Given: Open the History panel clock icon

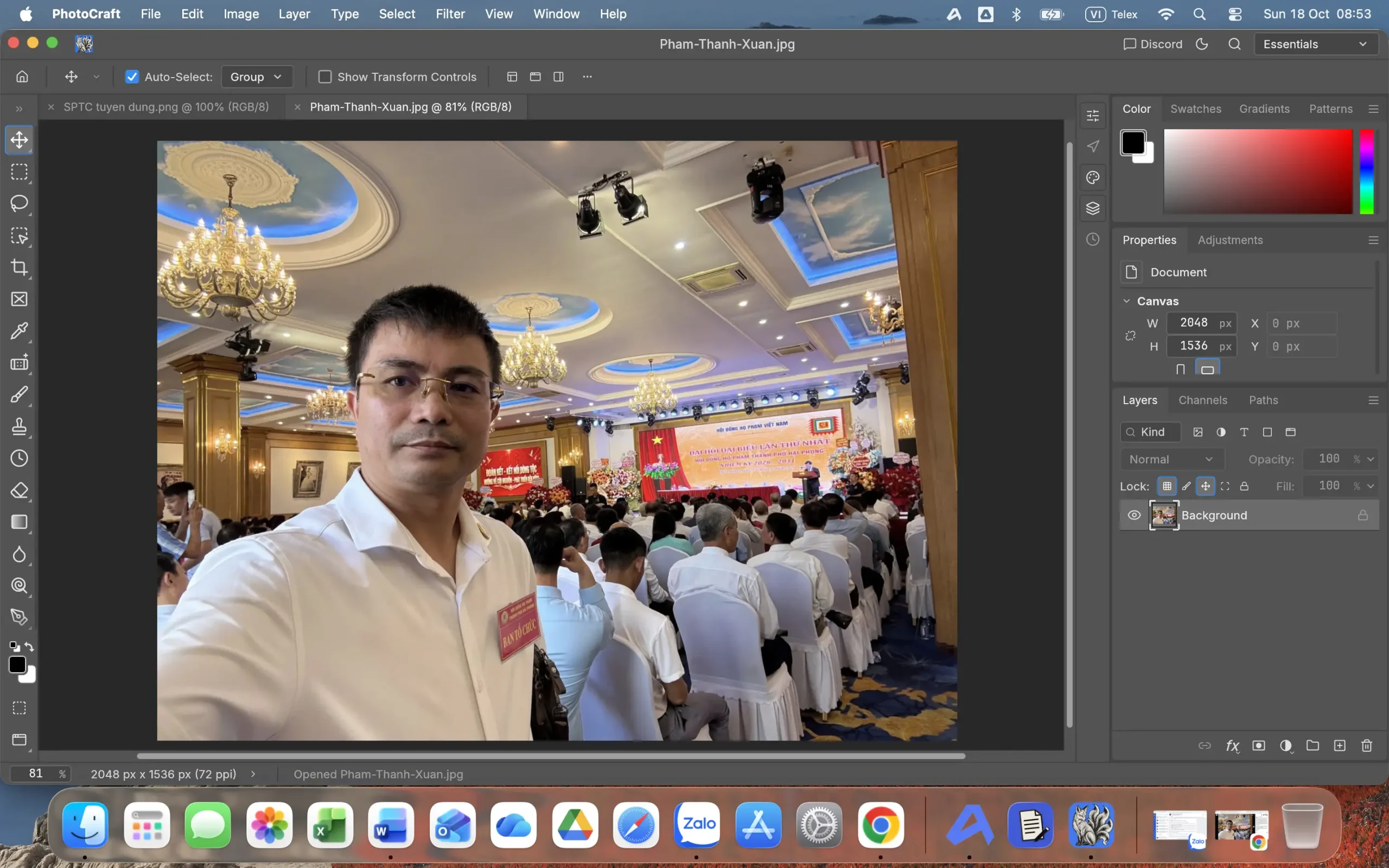Looking at the screenshot, I should tap(1093, 239).
